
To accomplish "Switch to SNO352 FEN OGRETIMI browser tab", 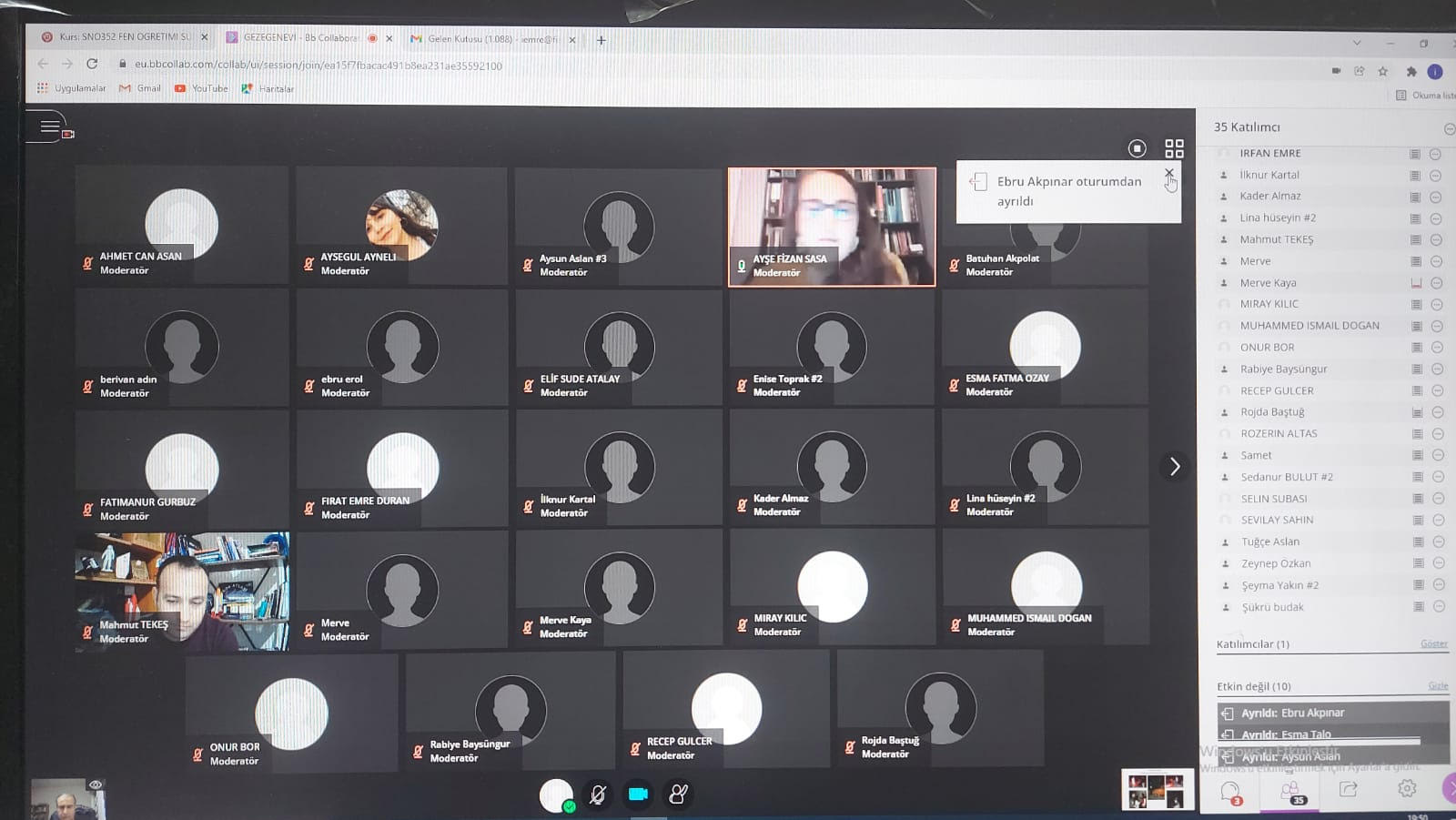I will (125, 37).
